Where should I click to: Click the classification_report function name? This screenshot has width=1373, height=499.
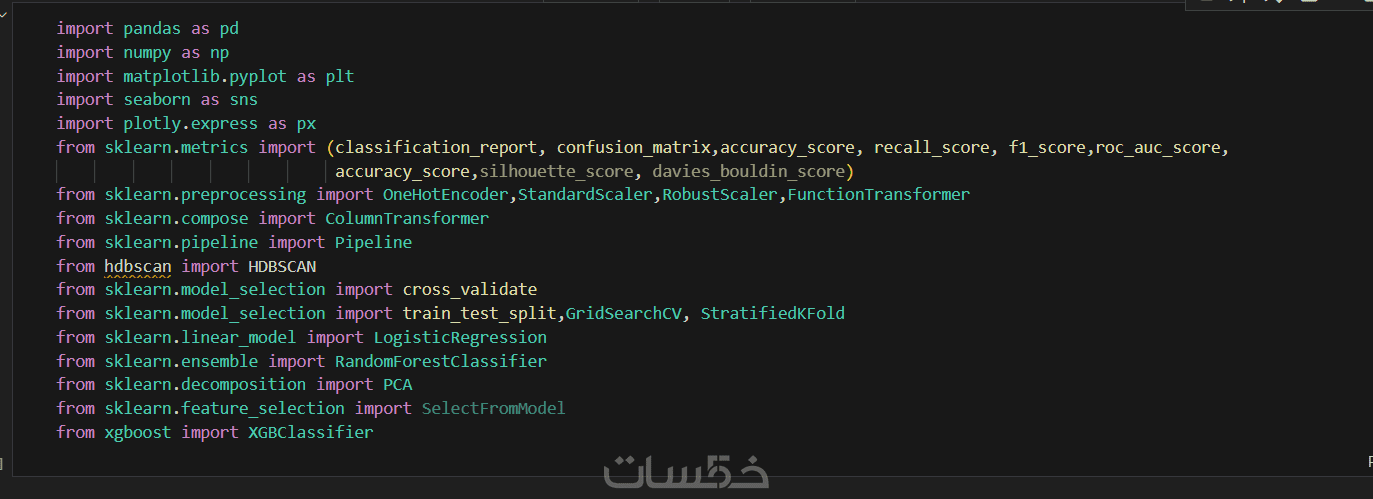point(436,148)
